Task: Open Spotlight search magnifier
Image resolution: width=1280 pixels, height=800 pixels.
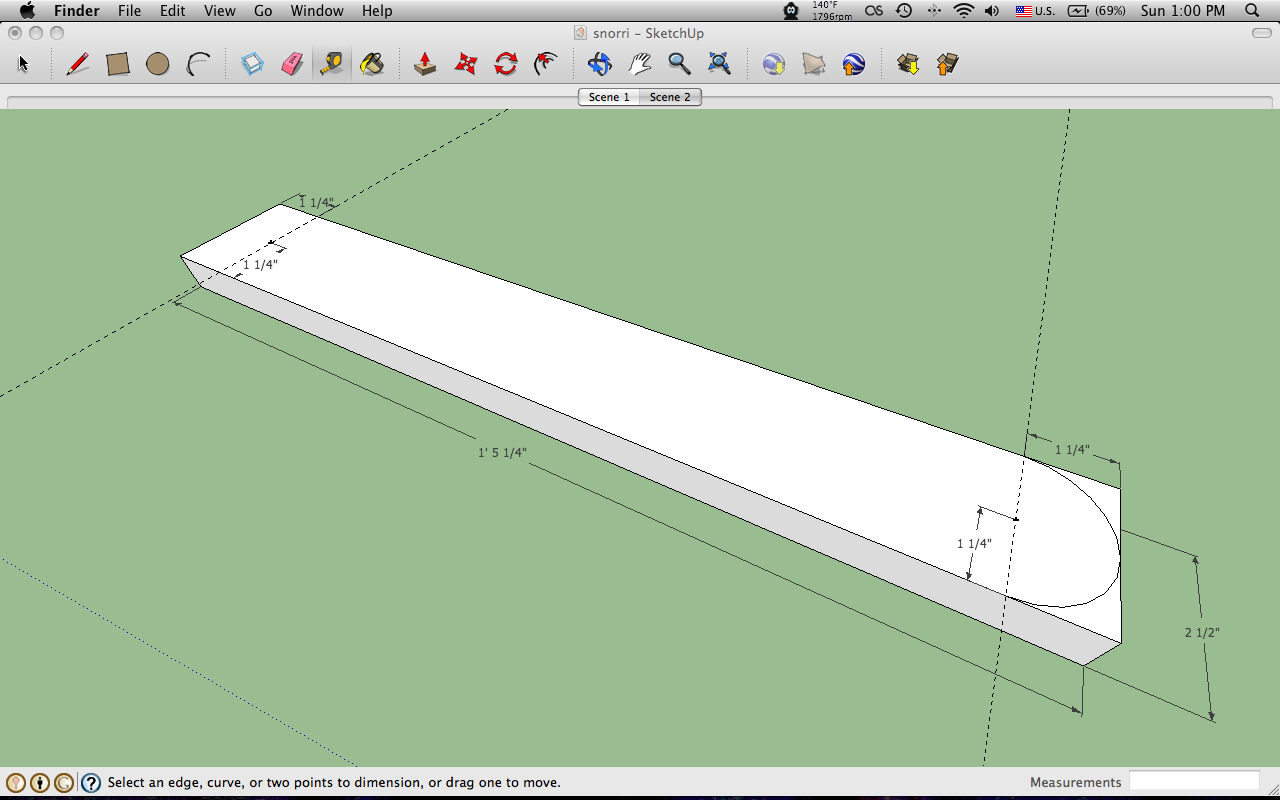Action: pos(1252,11)
